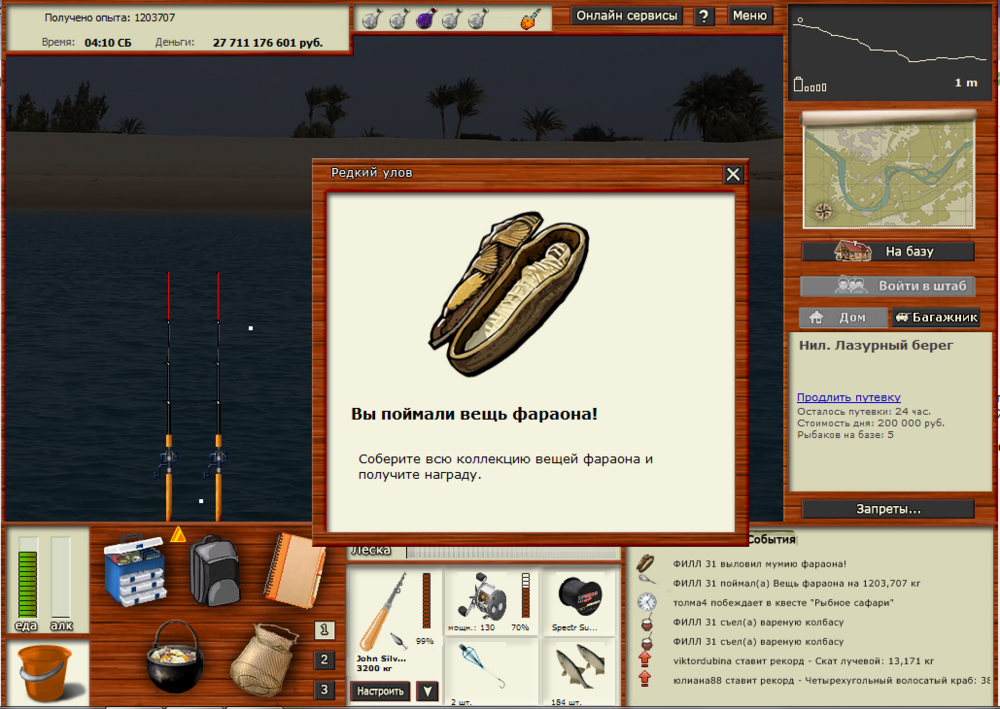Click the clock icon in events log
This screenshot has width=1000, height=709.
pyautogui.click(x=646, y=603)
